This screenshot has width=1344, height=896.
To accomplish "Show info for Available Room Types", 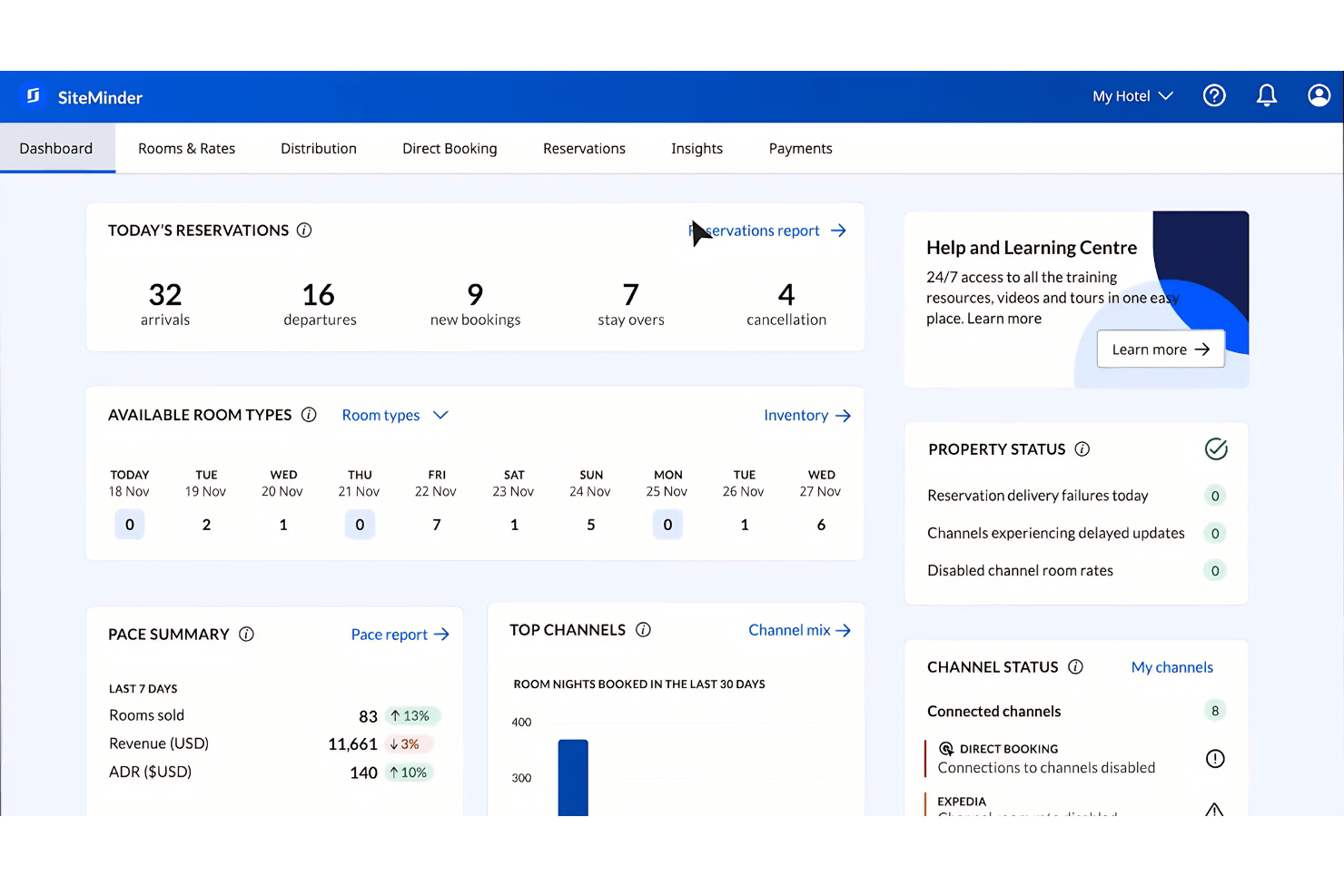I will click(x=309, y=415).
